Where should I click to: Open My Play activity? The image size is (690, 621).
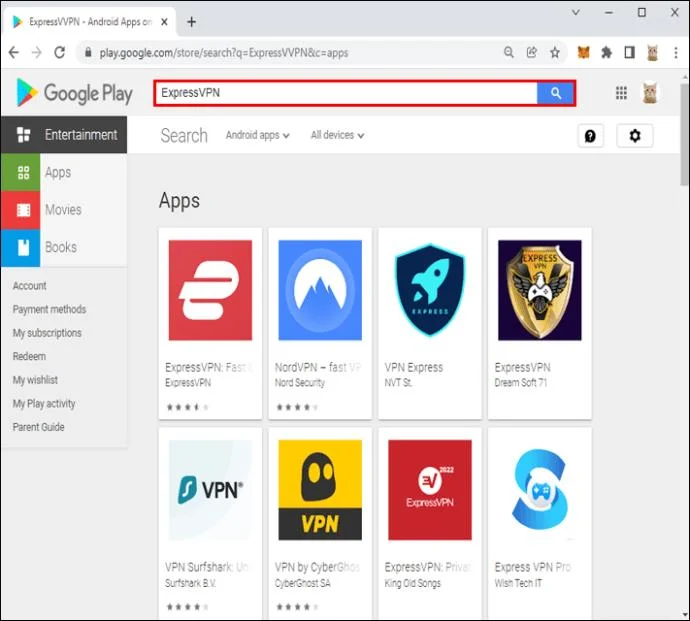(x=44, y=404)
